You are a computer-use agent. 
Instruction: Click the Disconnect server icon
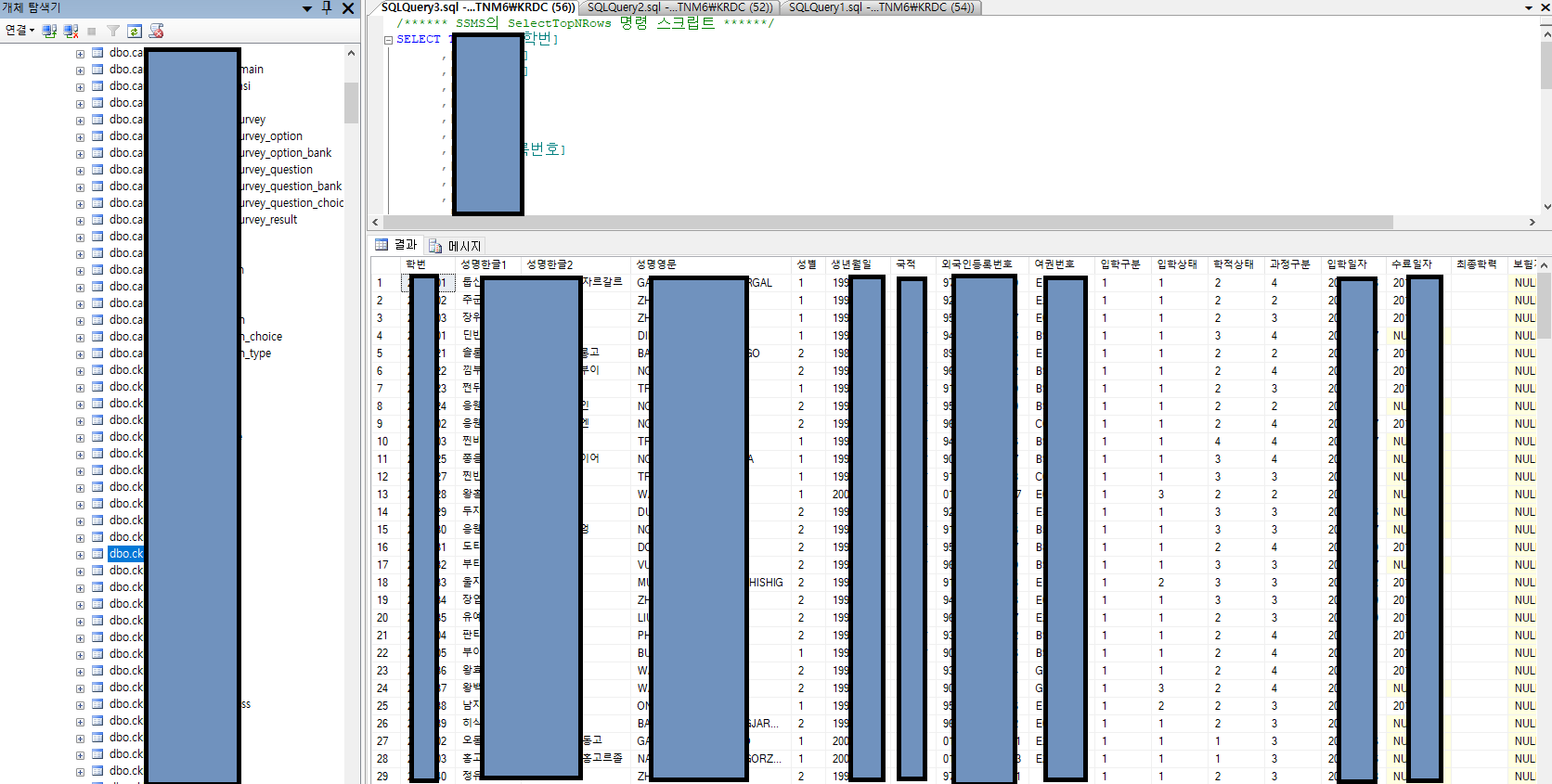click(71, 31)
